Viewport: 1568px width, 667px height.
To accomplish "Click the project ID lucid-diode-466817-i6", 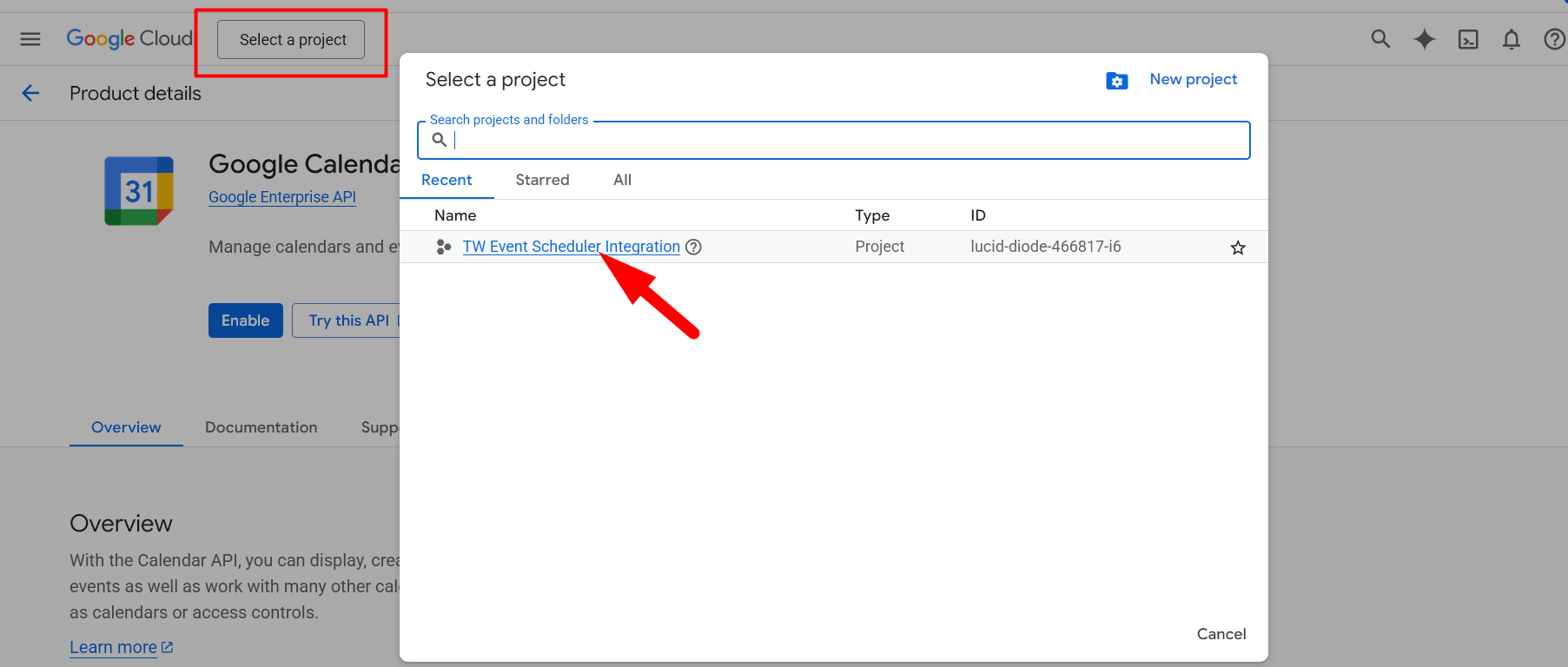I will coord(1046,247).
